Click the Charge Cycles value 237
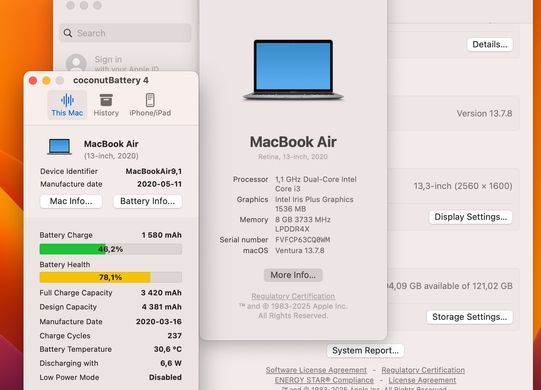 pyautogui.click(x=175, y=335)
